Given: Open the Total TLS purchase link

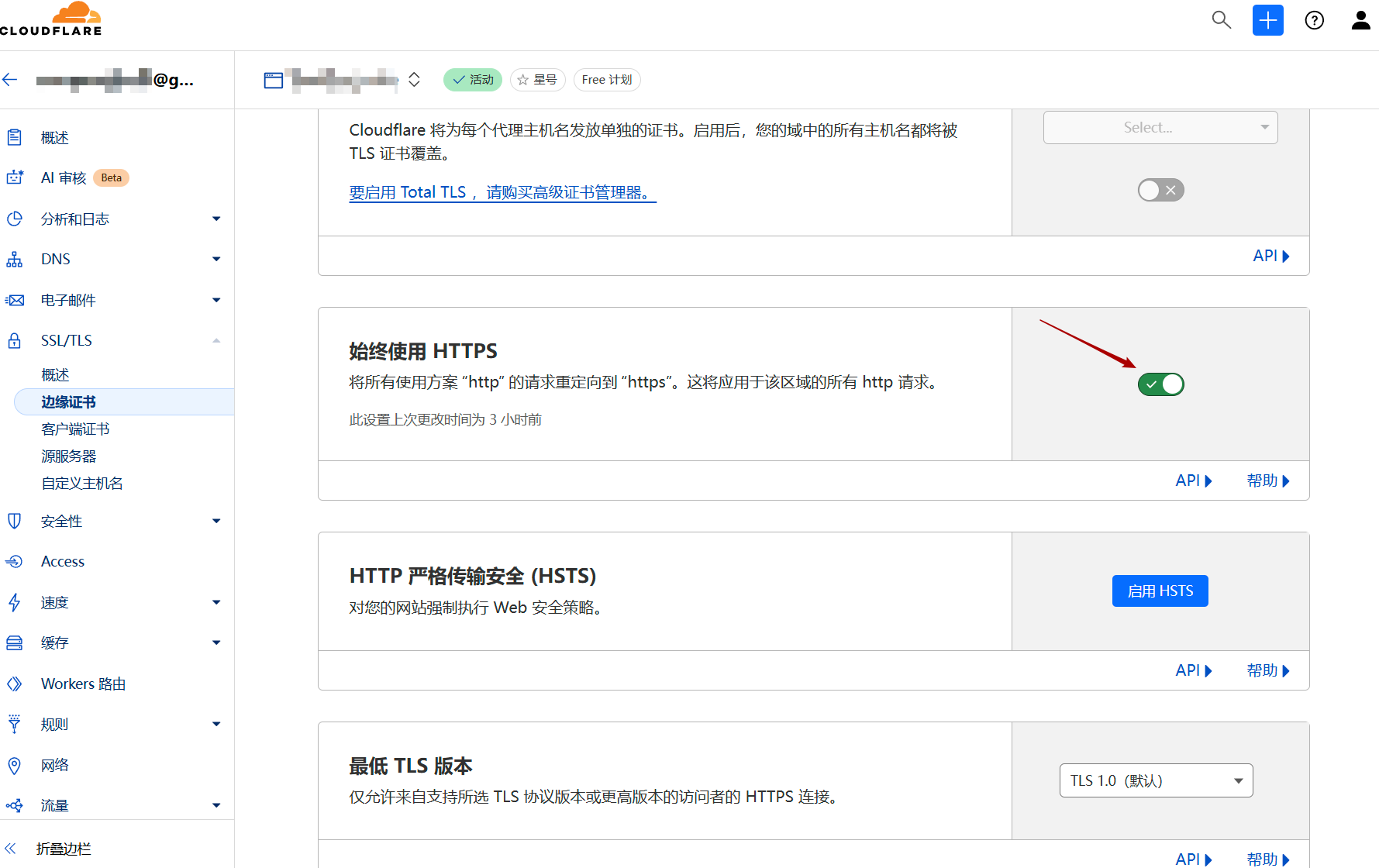Looking at the screenshot, I should click(x=502, y=192).
